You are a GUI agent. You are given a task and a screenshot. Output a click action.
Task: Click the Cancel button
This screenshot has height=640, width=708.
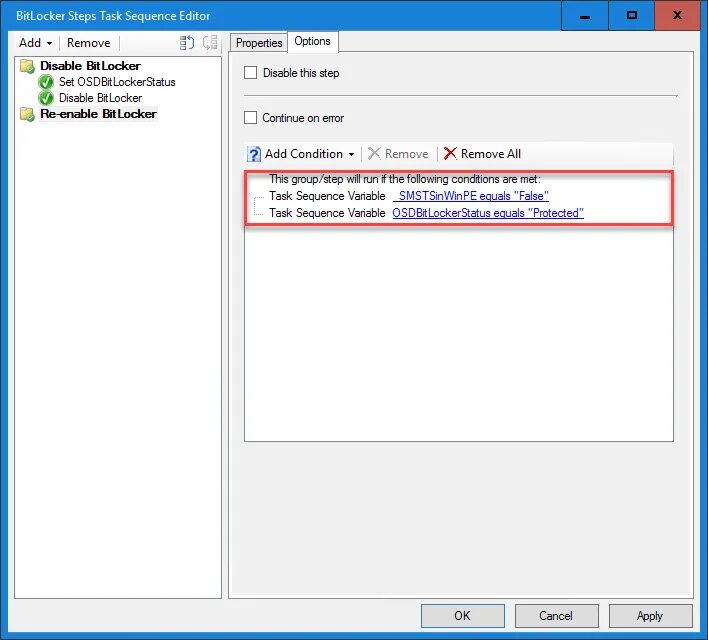tap(556, 616)
